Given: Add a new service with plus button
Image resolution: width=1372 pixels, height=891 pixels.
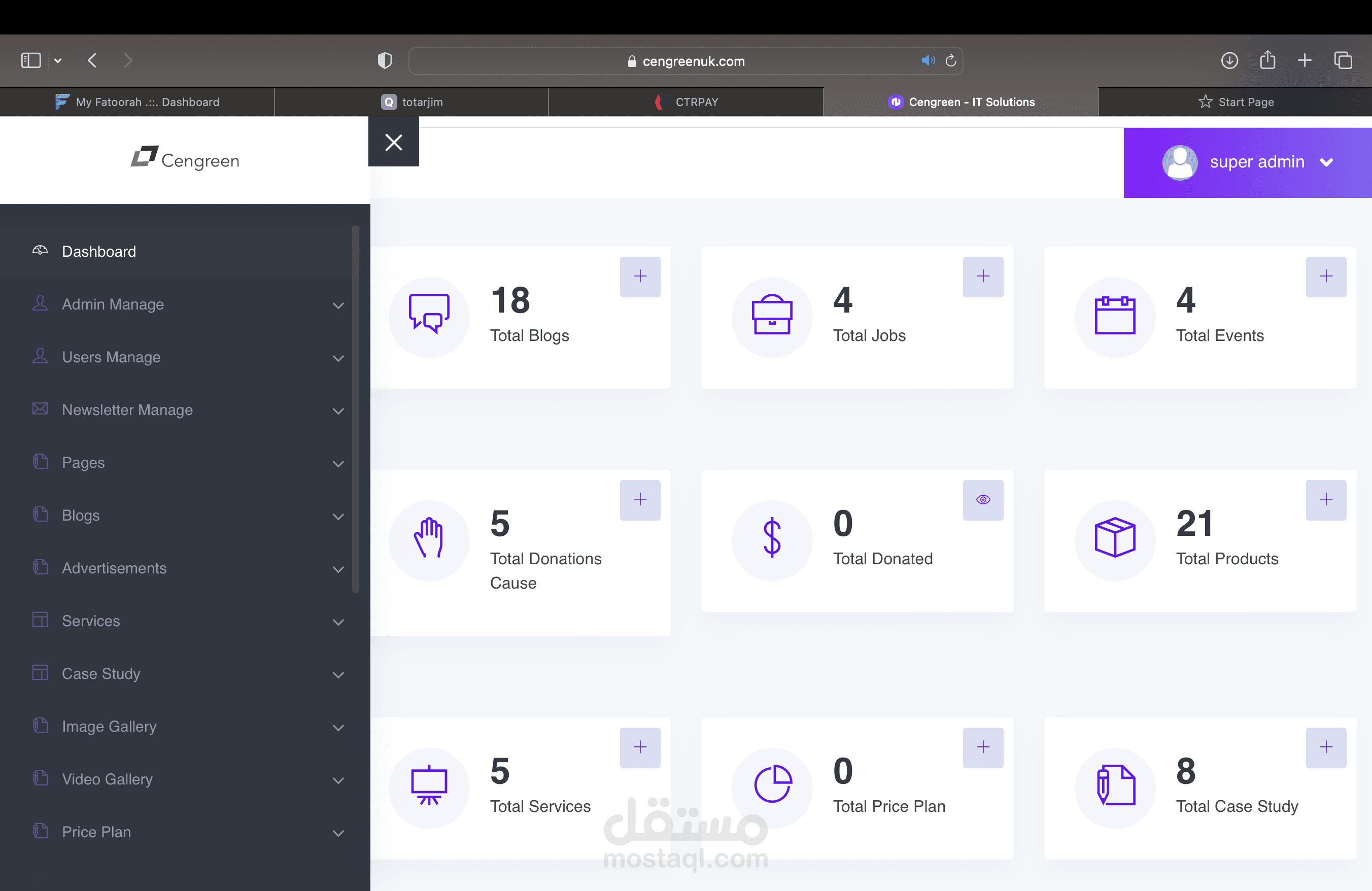Looking at the screenshot, I should click(640, 747).
